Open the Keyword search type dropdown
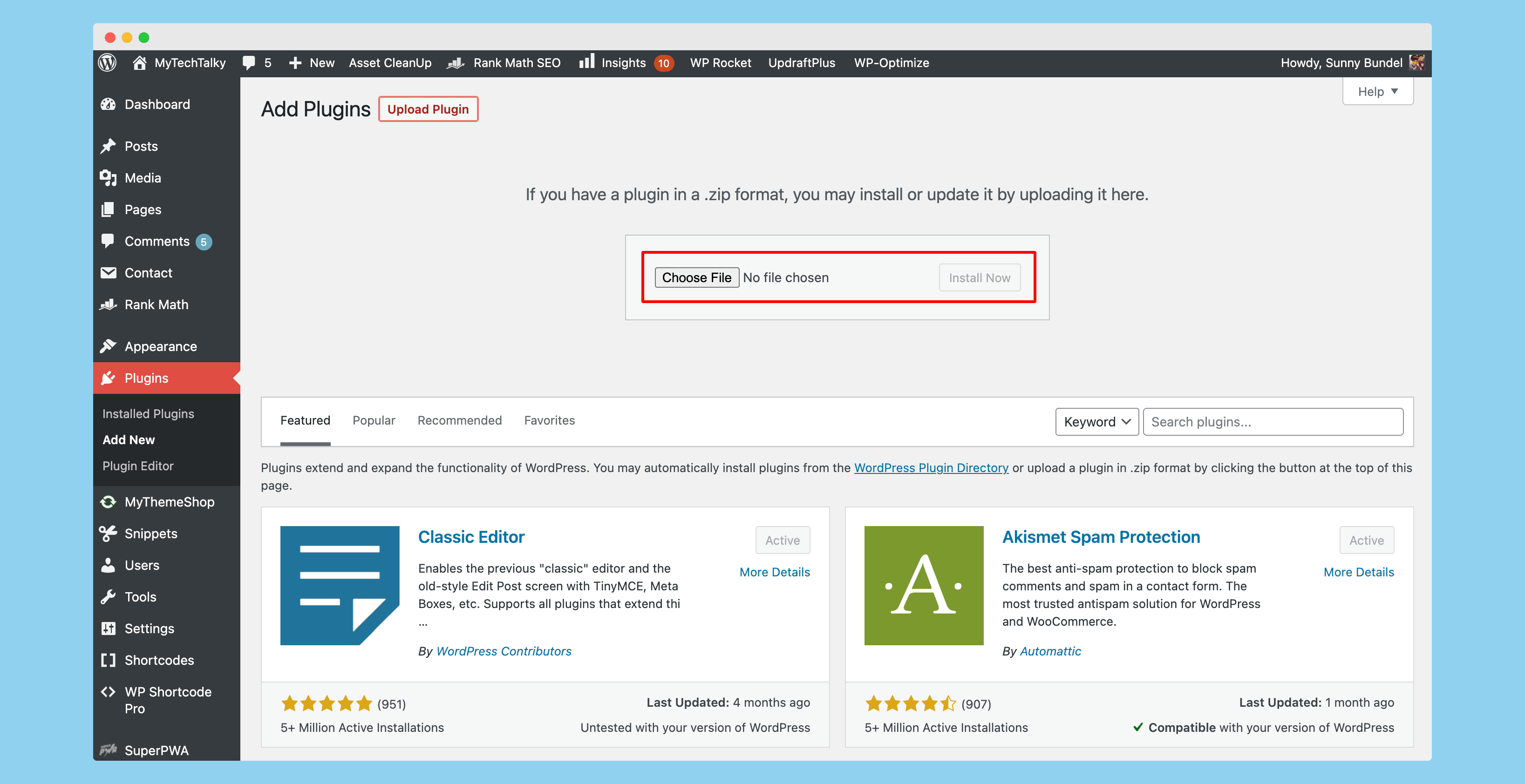This screenshot has width=1525, height=784. pyautogui.click(x=1096, y=422)
